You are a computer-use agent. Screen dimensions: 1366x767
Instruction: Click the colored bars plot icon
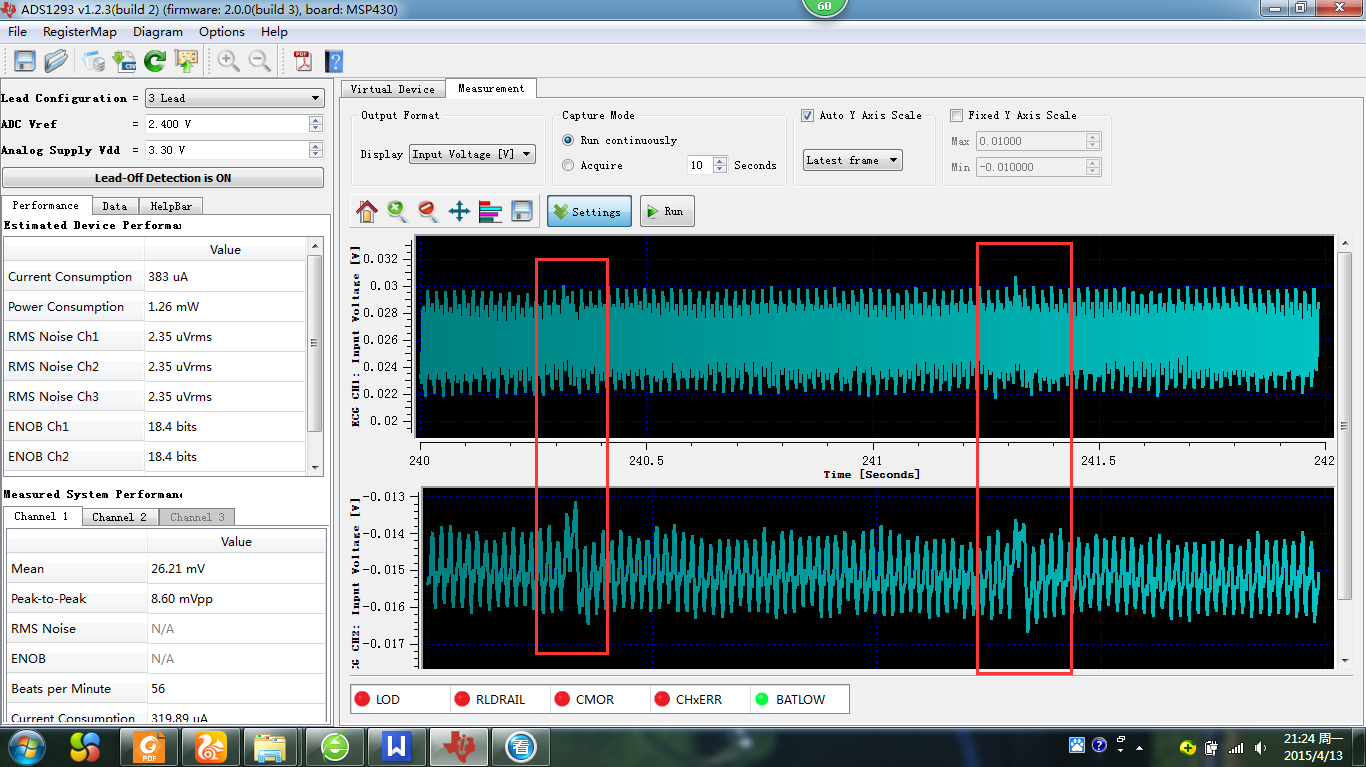[490, 211]
